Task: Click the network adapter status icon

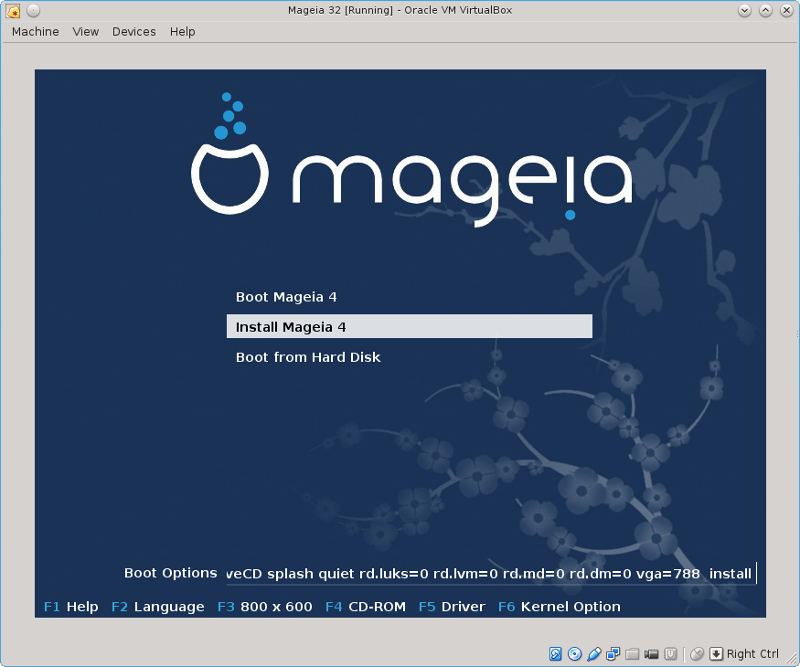Action: click(x=613, y=654)
